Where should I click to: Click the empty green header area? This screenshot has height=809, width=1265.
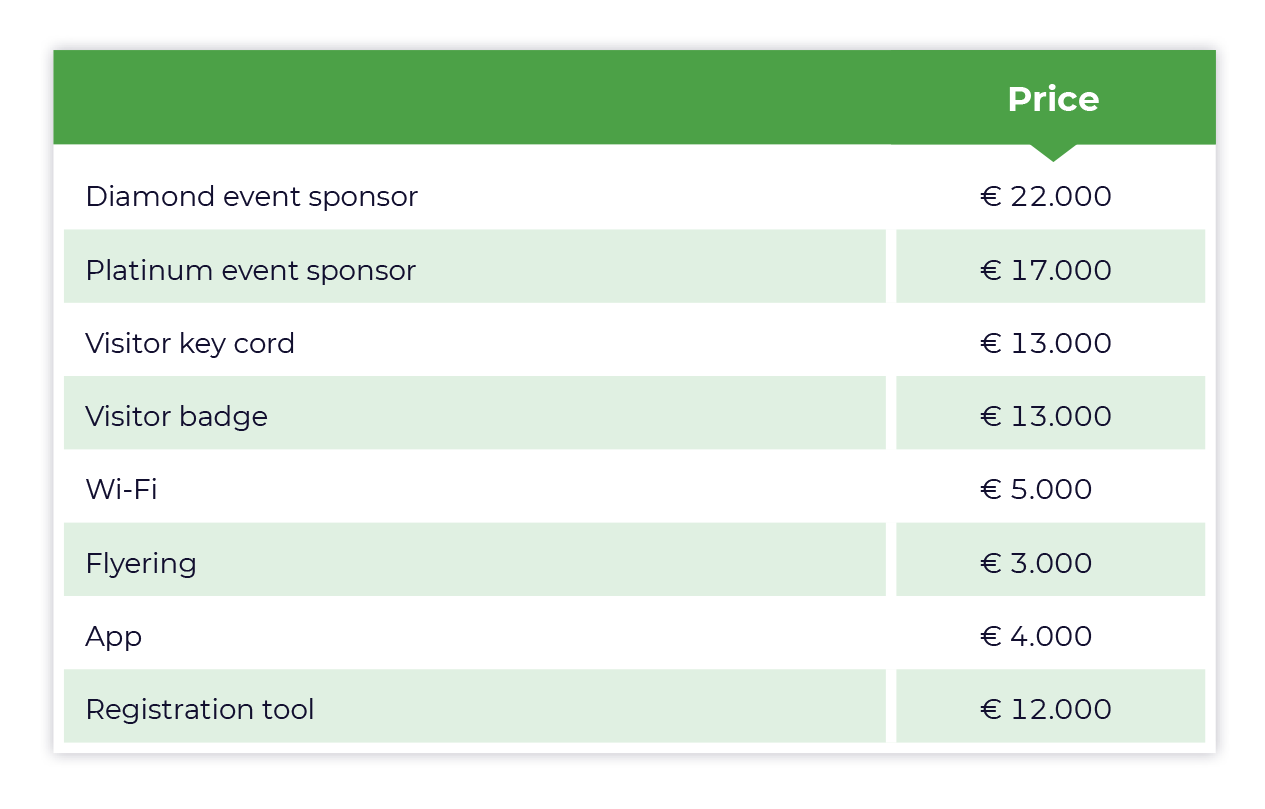click(x=471, y=97)
